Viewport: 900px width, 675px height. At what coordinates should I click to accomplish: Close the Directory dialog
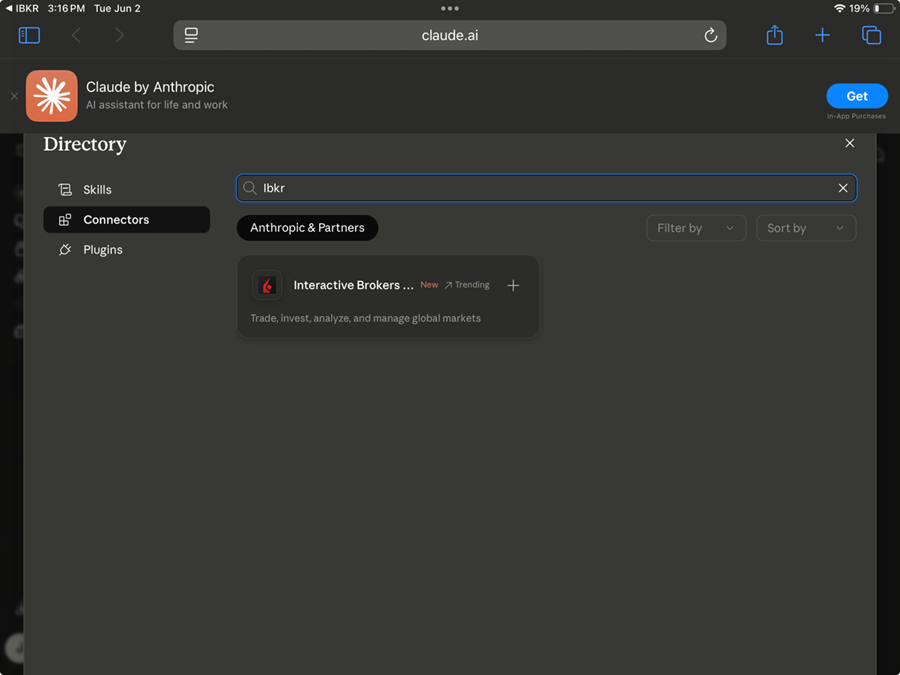coord(849,143)
